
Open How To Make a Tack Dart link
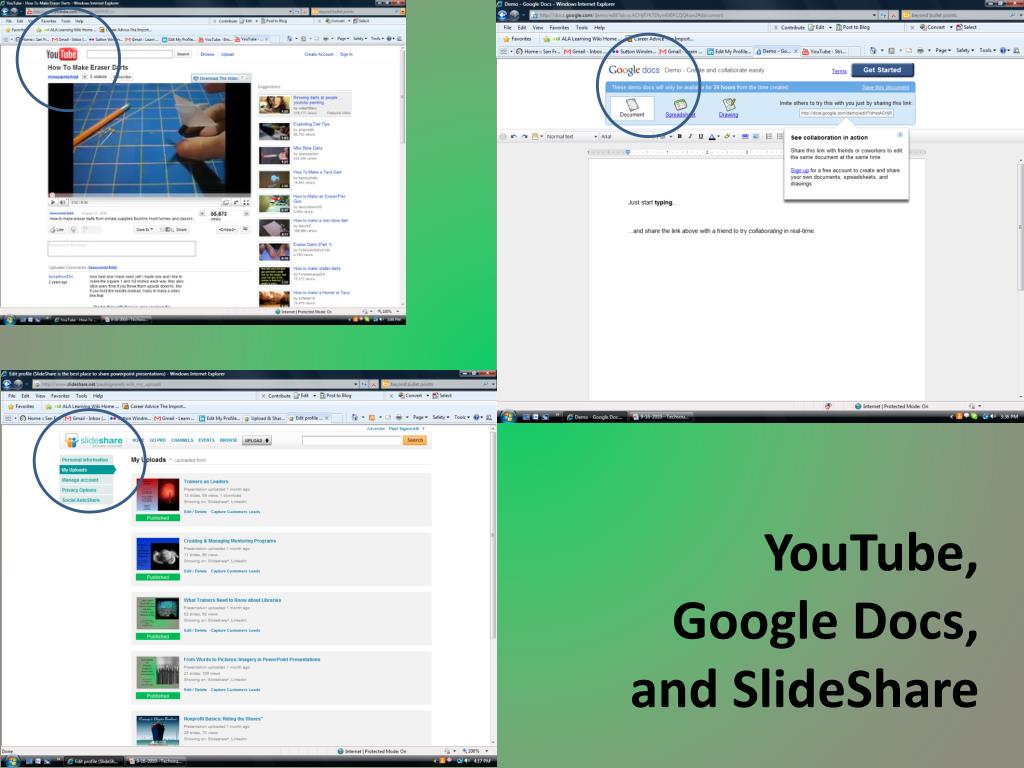[317, 172]
